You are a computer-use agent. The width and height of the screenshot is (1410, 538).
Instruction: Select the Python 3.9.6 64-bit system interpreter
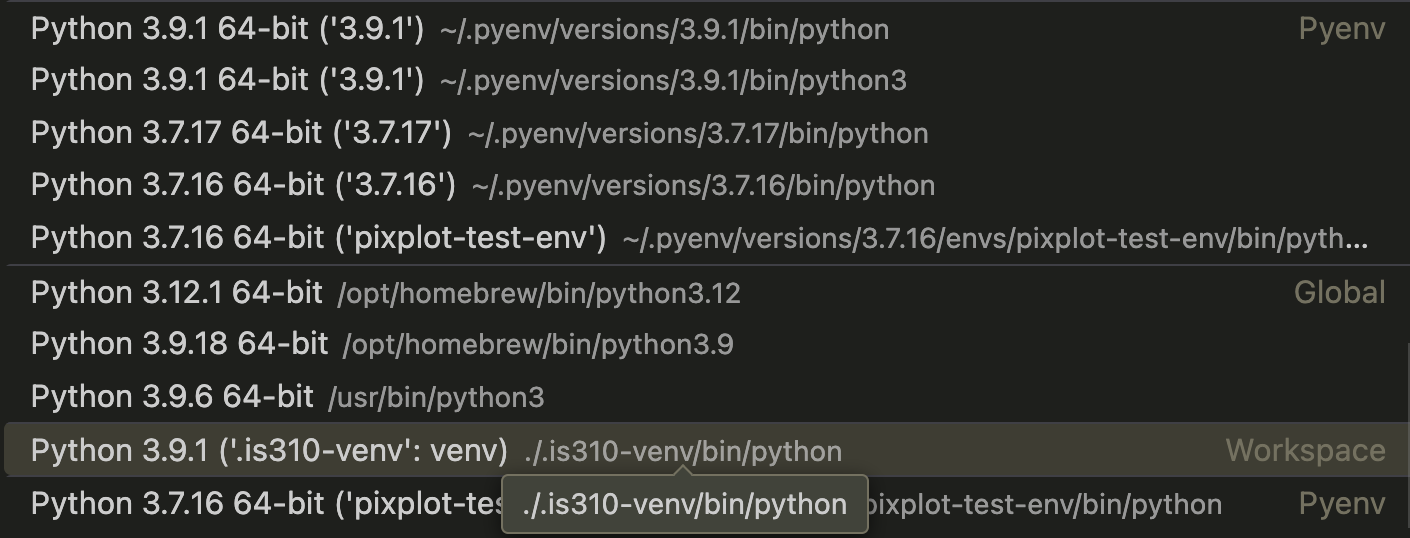(x=172, y=397)
